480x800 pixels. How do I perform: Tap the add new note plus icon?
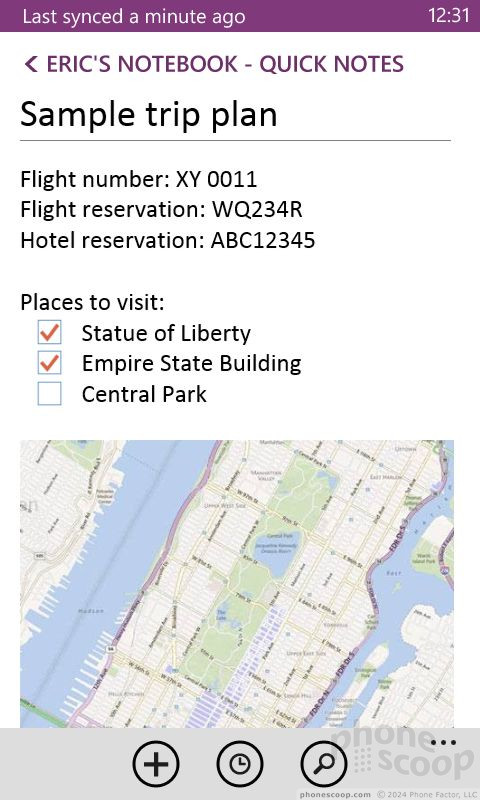156,764
